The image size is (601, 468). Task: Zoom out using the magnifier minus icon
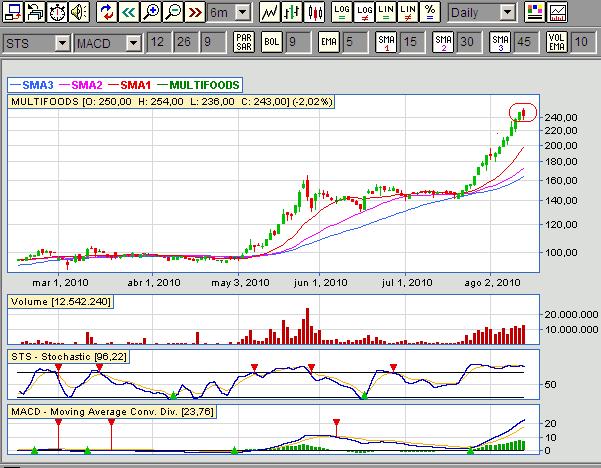pos(173,13)
